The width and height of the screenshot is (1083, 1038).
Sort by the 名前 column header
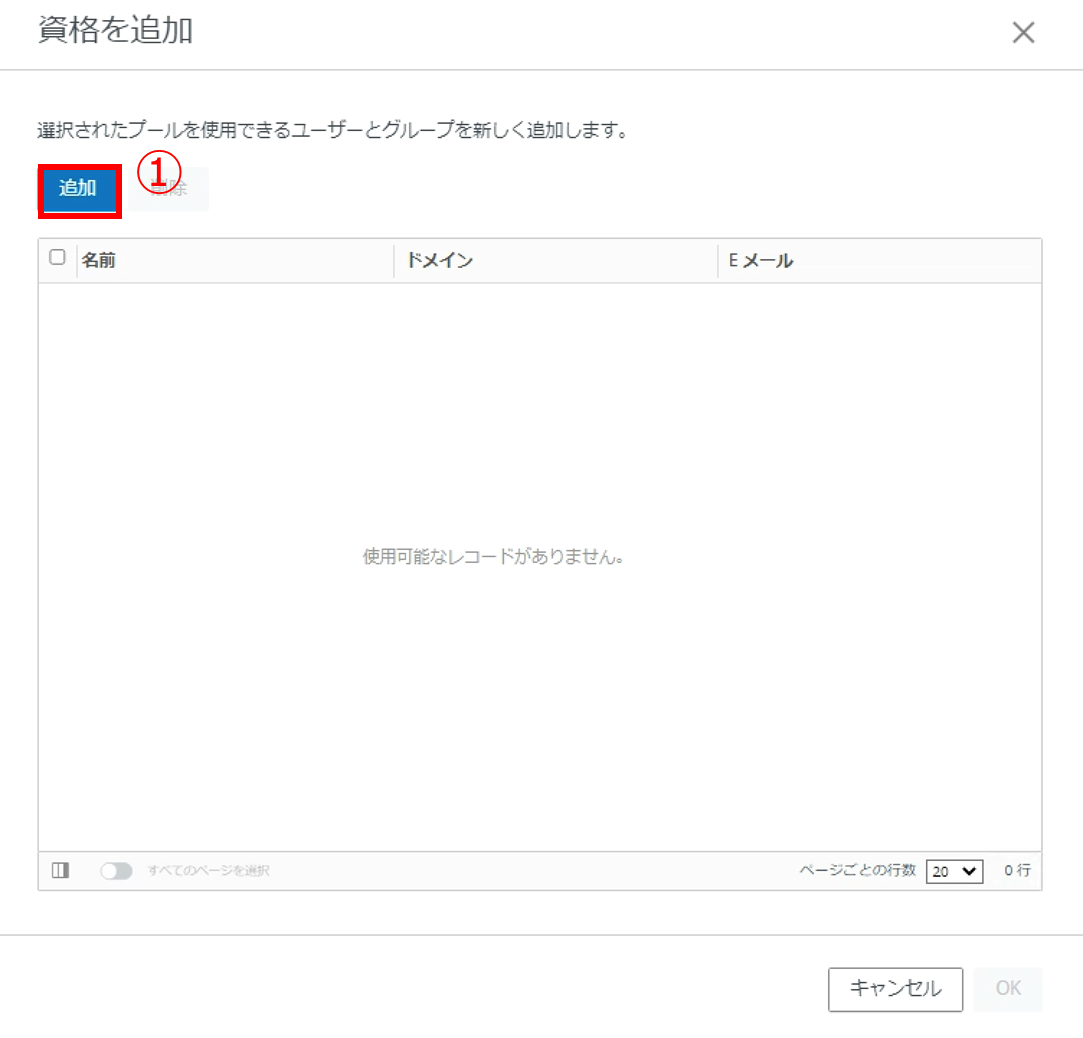pos(98,261)
